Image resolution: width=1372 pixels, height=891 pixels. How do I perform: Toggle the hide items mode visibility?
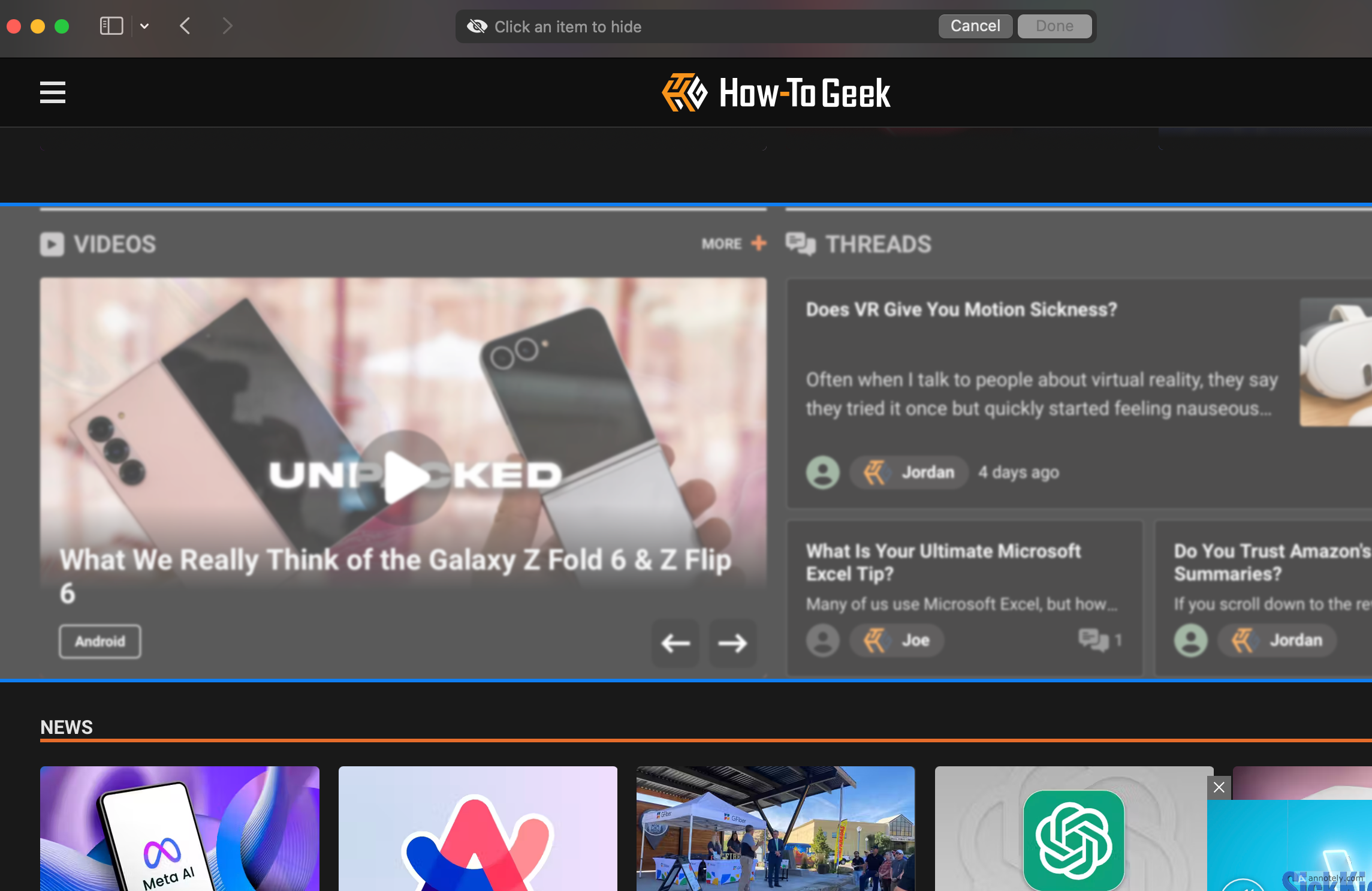[x=477, y=26]
